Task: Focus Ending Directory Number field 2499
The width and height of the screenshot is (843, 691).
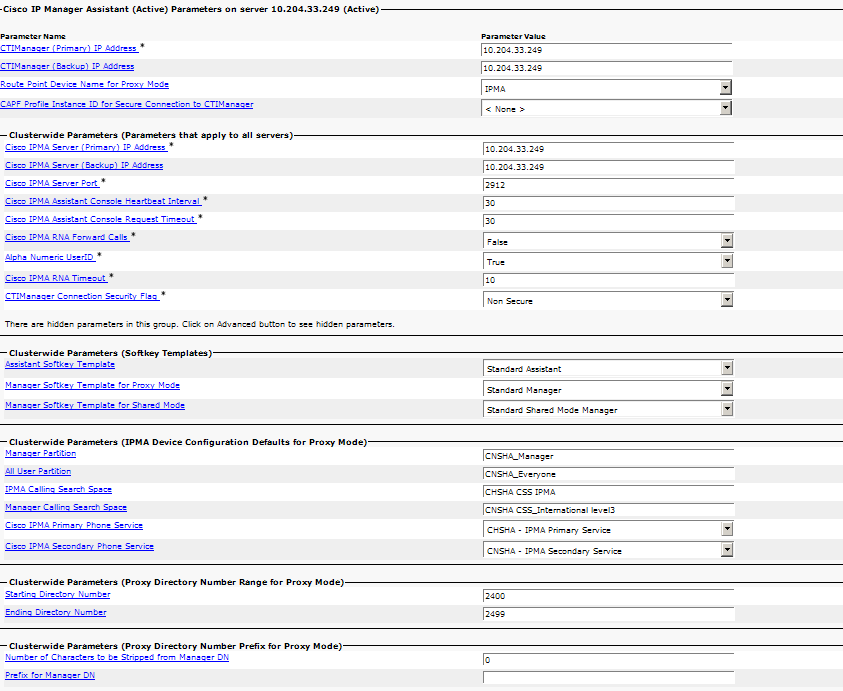Action: (x=609, y=614)
